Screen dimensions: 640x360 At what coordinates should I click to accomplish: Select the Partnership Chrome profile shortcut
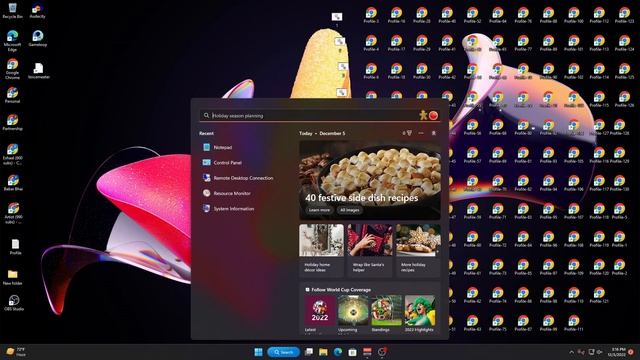click(x=12, y=122)
